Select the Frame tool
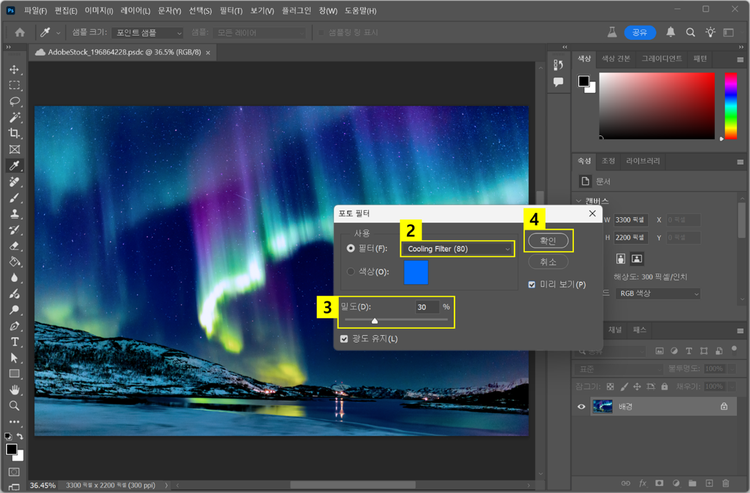This screenshot has height=493, width=750. (14, 150)
